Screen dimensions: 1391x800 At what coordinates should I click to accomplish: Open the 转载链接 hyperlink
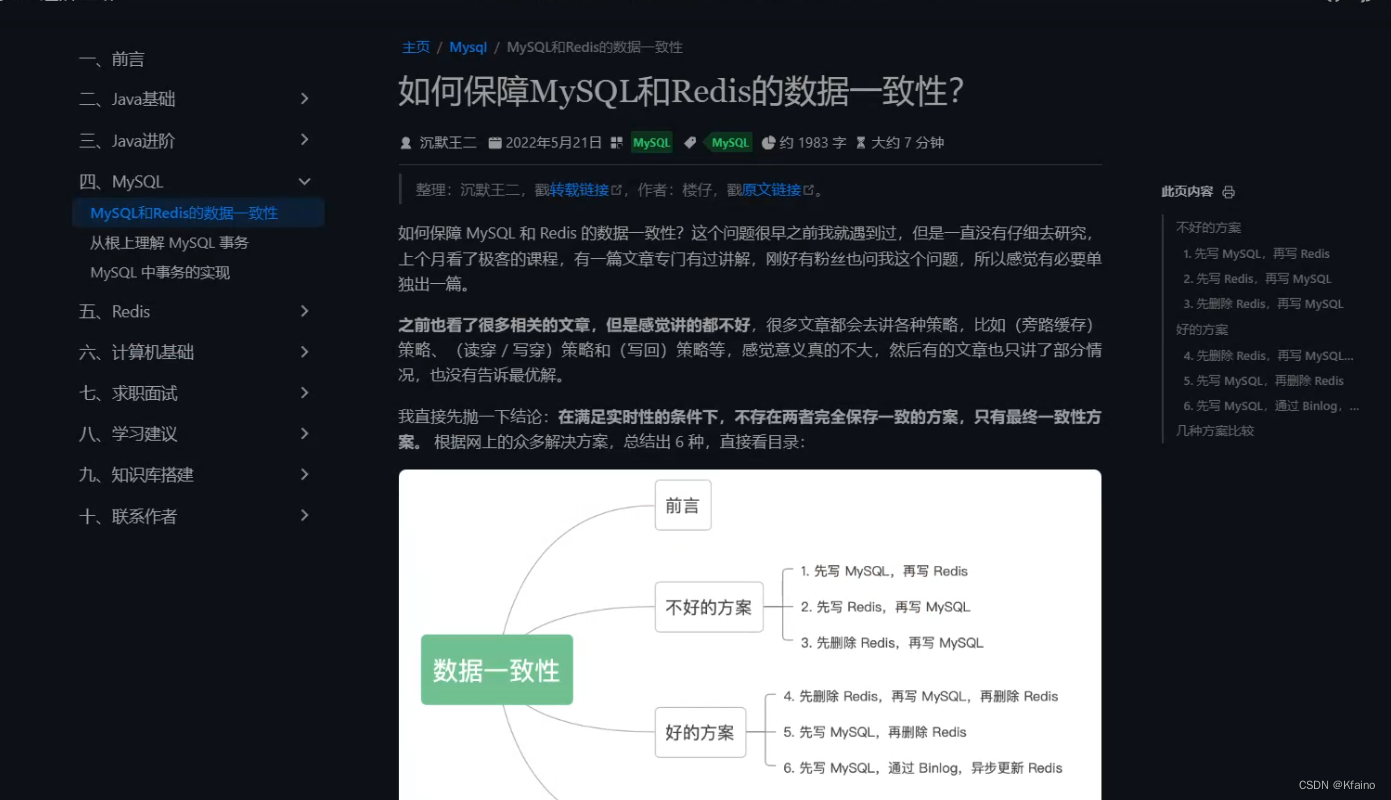click(579, 190)
